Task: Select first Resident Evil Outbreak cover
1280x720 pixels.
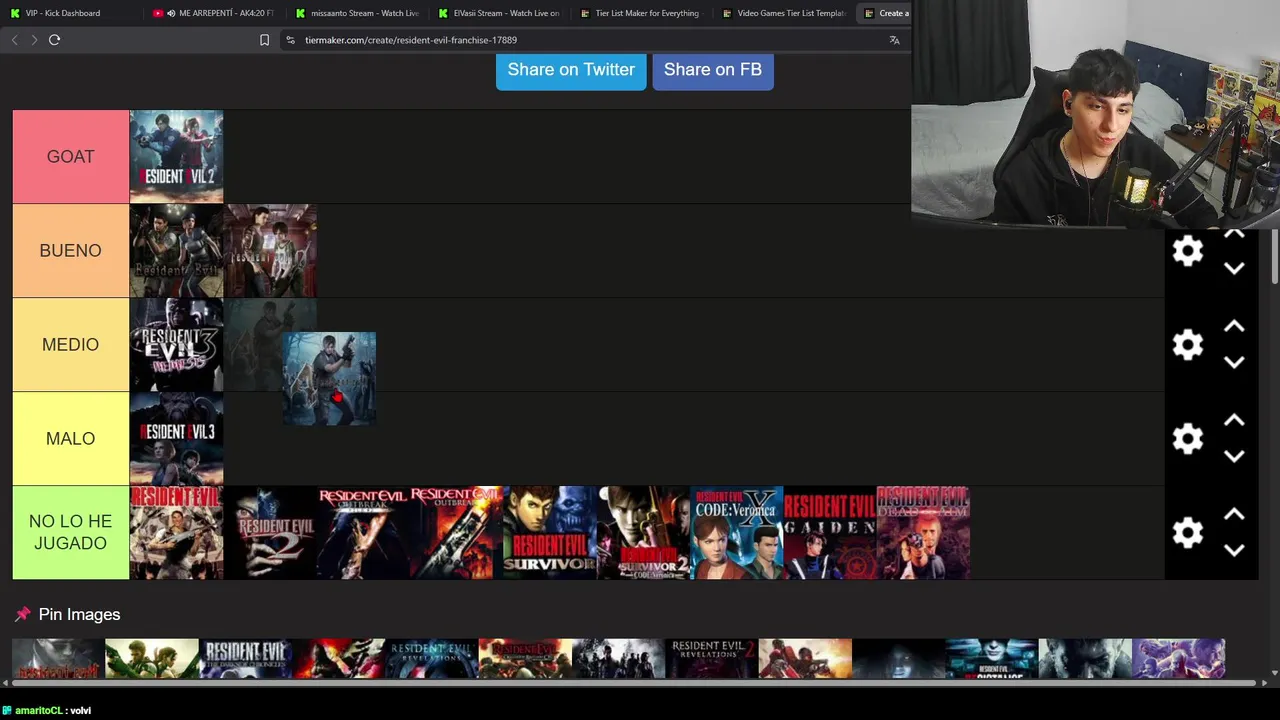Action: (364, 533)
